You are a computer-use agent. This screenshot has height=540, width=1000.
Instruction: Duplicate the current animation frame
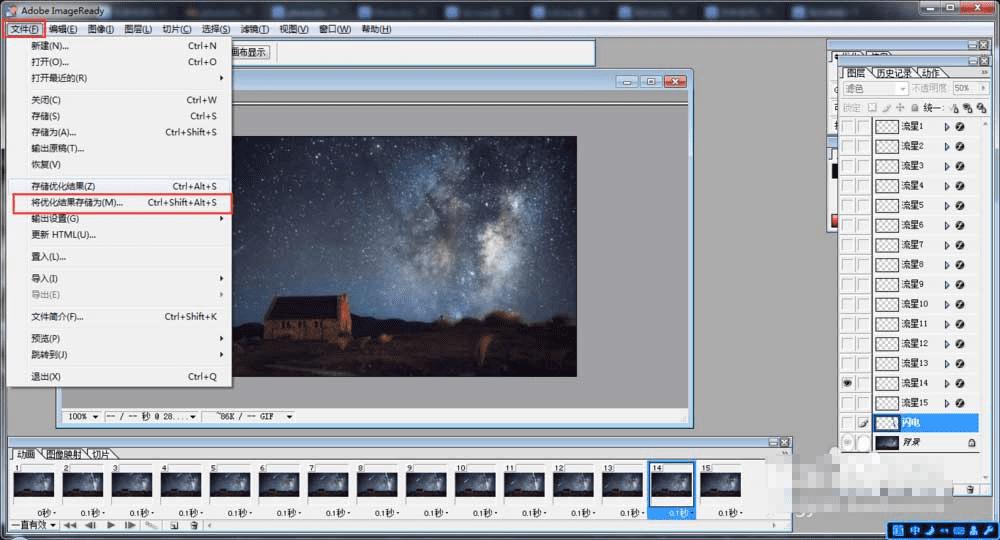tap(174, 525)
